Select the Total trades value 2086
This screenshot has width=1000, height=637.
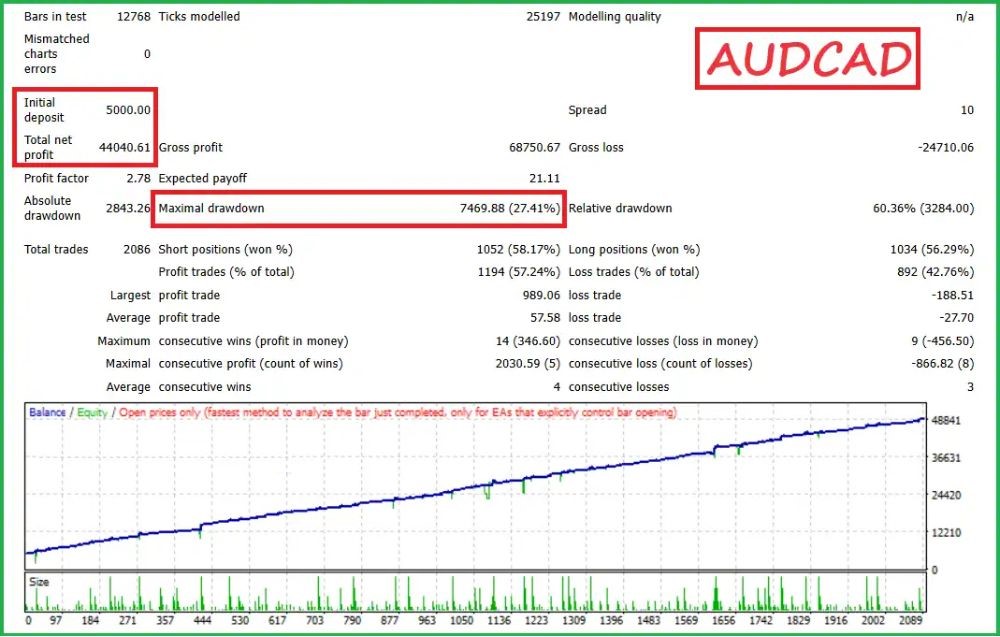133,250
